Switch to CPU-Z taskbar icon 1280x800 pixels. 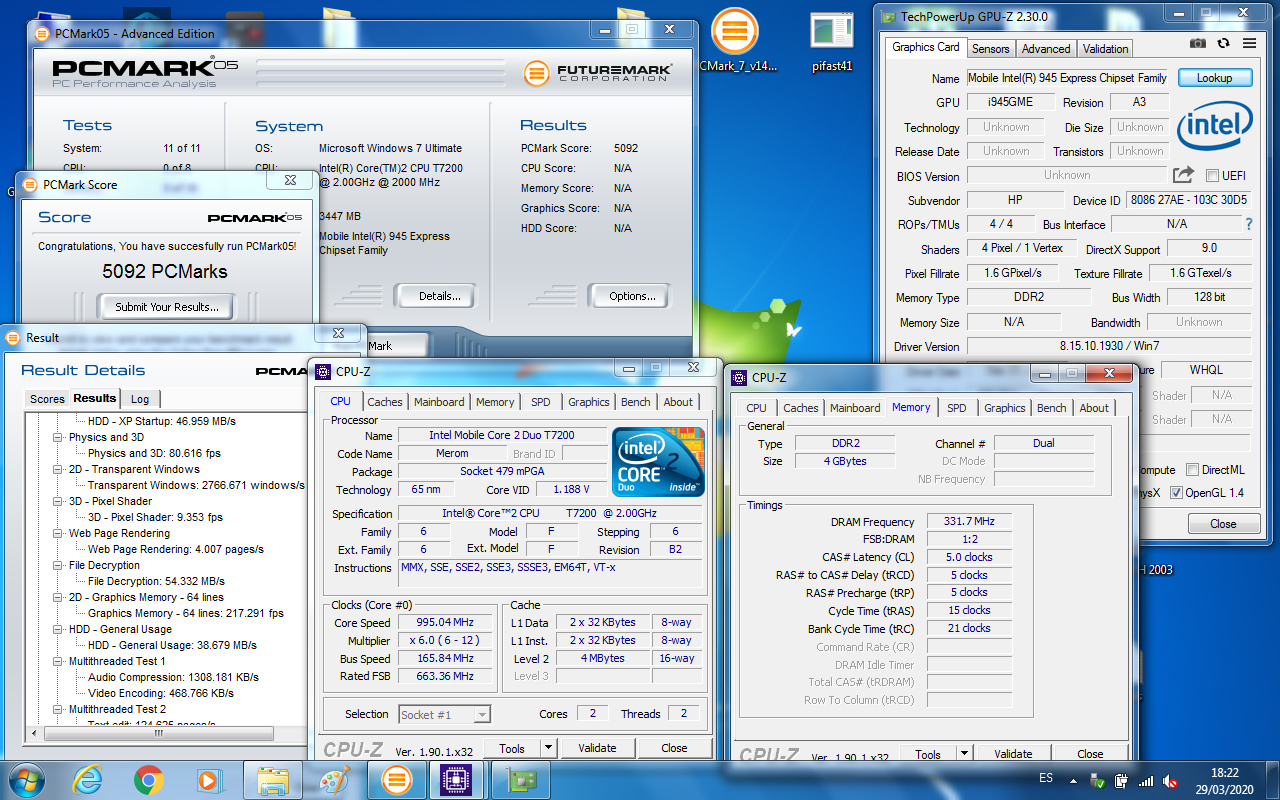[x=457, y=779]
